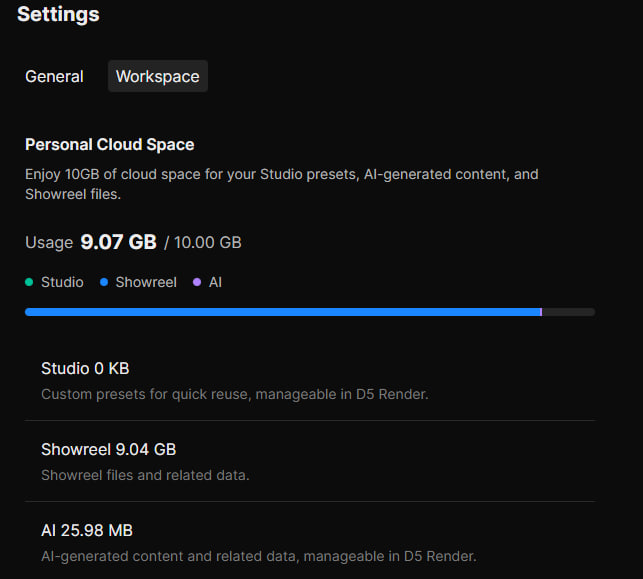Click the purple AI legend dot
The height and width of the screenshot is (579, 643).
(x=197, y=282)
